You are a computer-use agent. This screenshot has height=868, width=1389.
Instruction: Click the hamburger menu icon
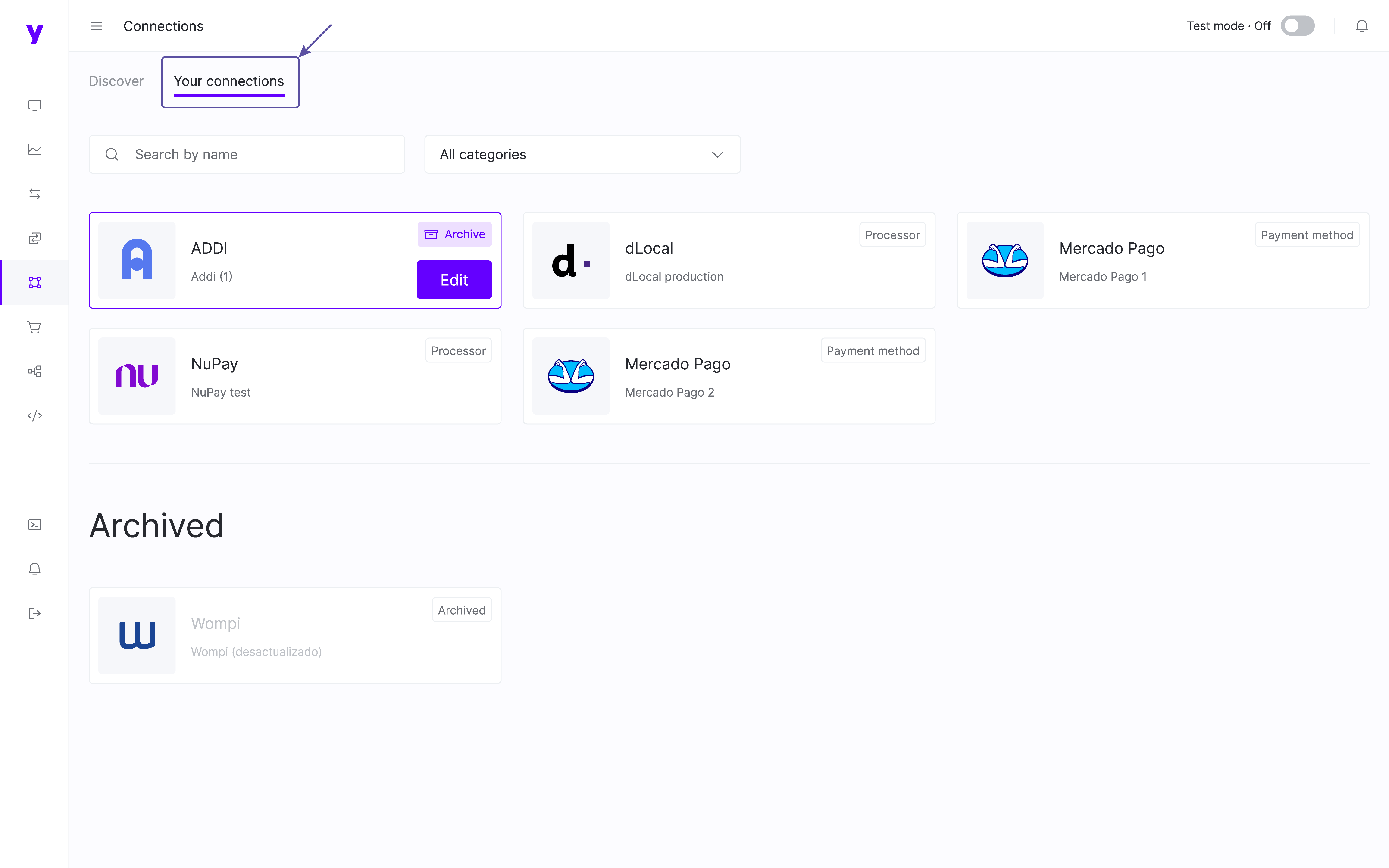97,26
